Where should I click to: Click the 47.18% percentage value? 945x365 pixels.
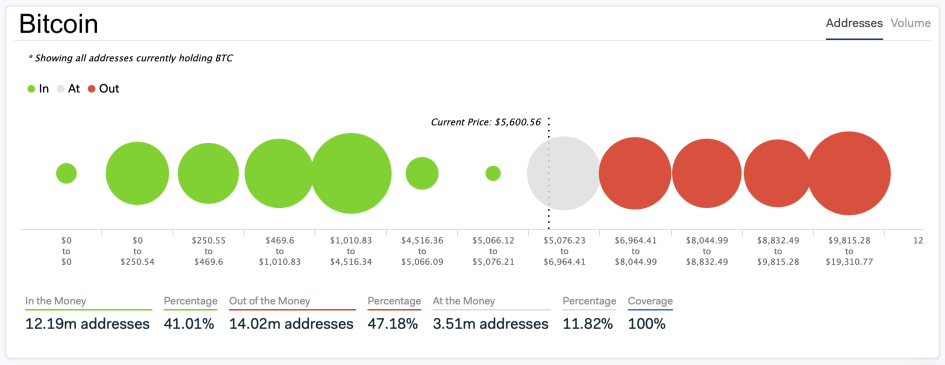392,323
